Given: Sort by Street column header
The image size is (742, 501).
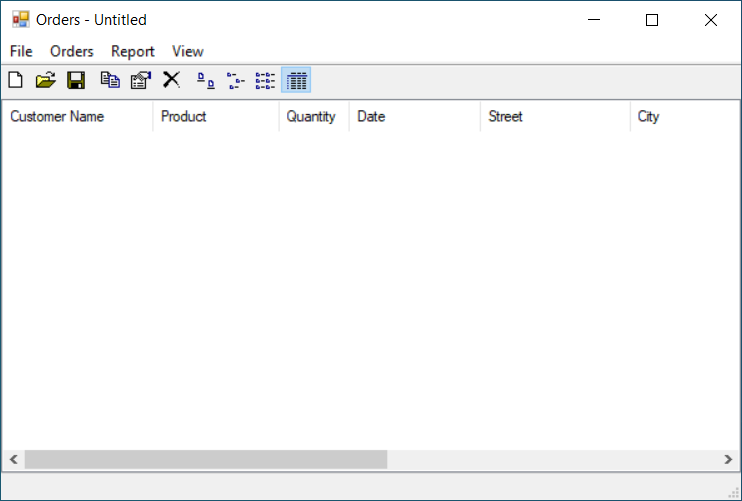Looking at the screenshot, I should pyautogui.click(x=556, y=116).
